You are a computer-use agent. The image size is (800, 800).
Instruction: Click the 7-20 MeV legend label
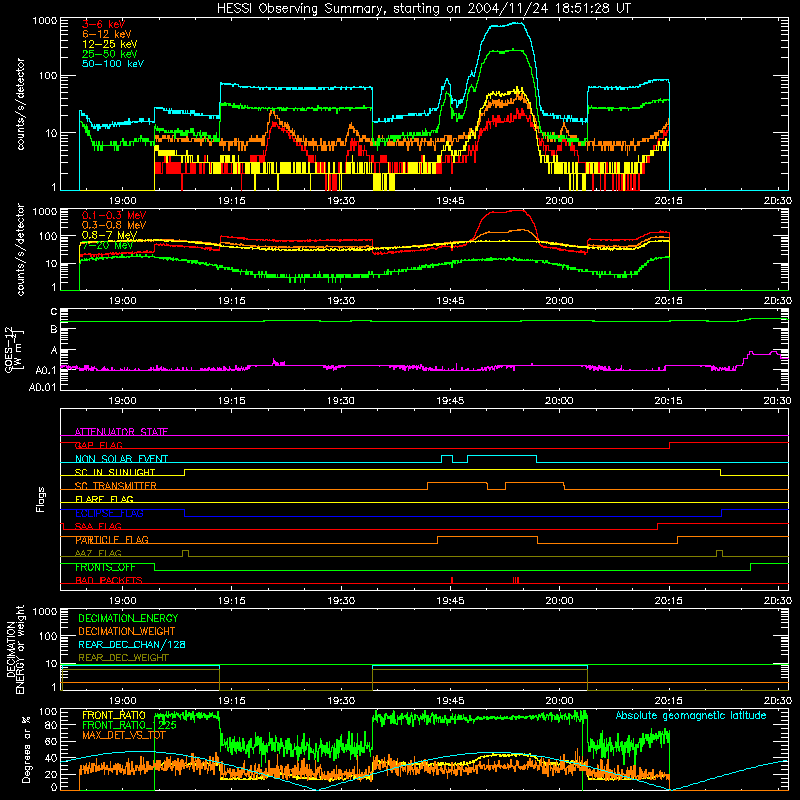[108, 245]
